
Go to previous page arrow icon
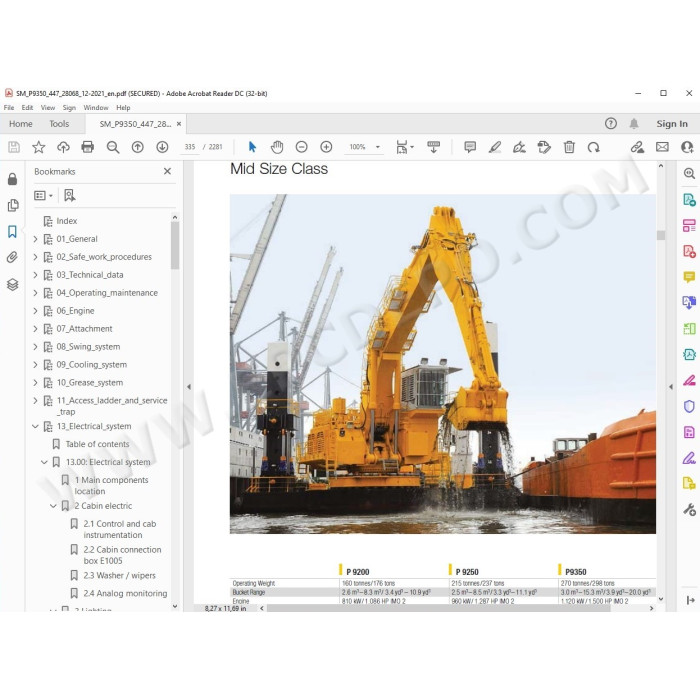[138, 147]
